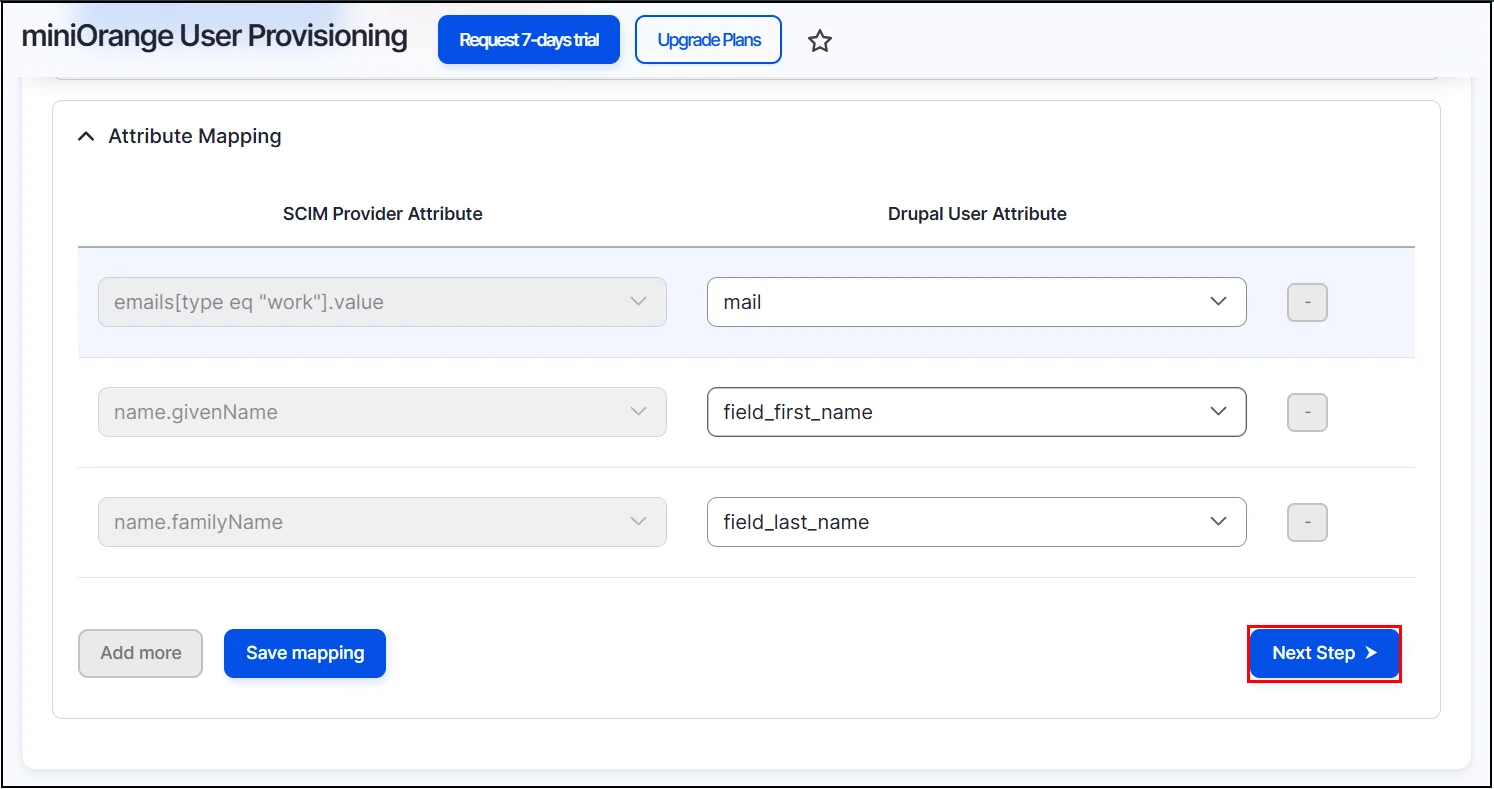Viewport: 1494px width, 789px height.
Task: Remove the mail mapping row
Action: (1307, 302)
